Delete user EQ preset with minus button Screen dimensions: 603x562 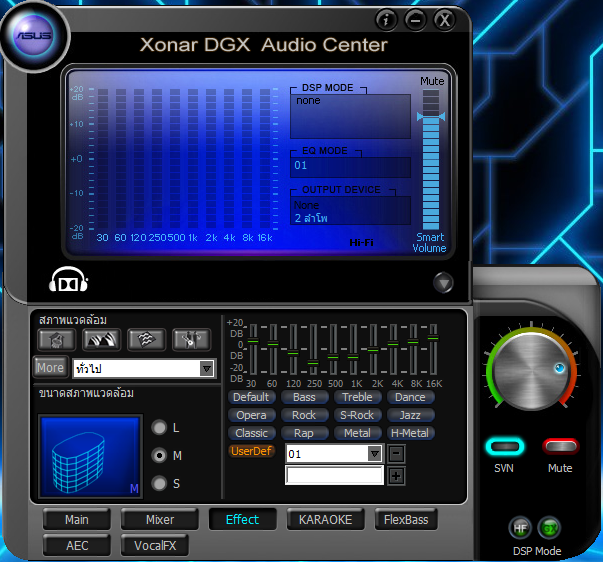[396, 454]
